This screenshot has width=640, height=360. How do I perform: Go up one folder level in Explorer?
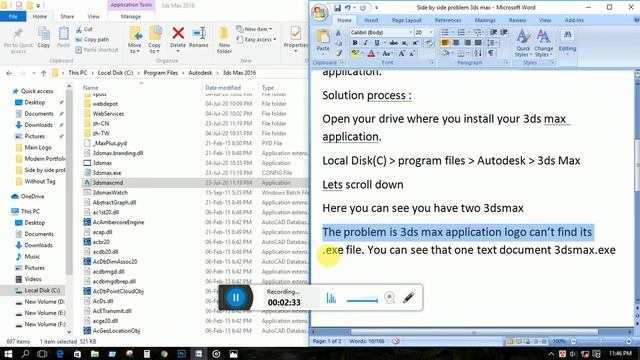pos(44,73)
